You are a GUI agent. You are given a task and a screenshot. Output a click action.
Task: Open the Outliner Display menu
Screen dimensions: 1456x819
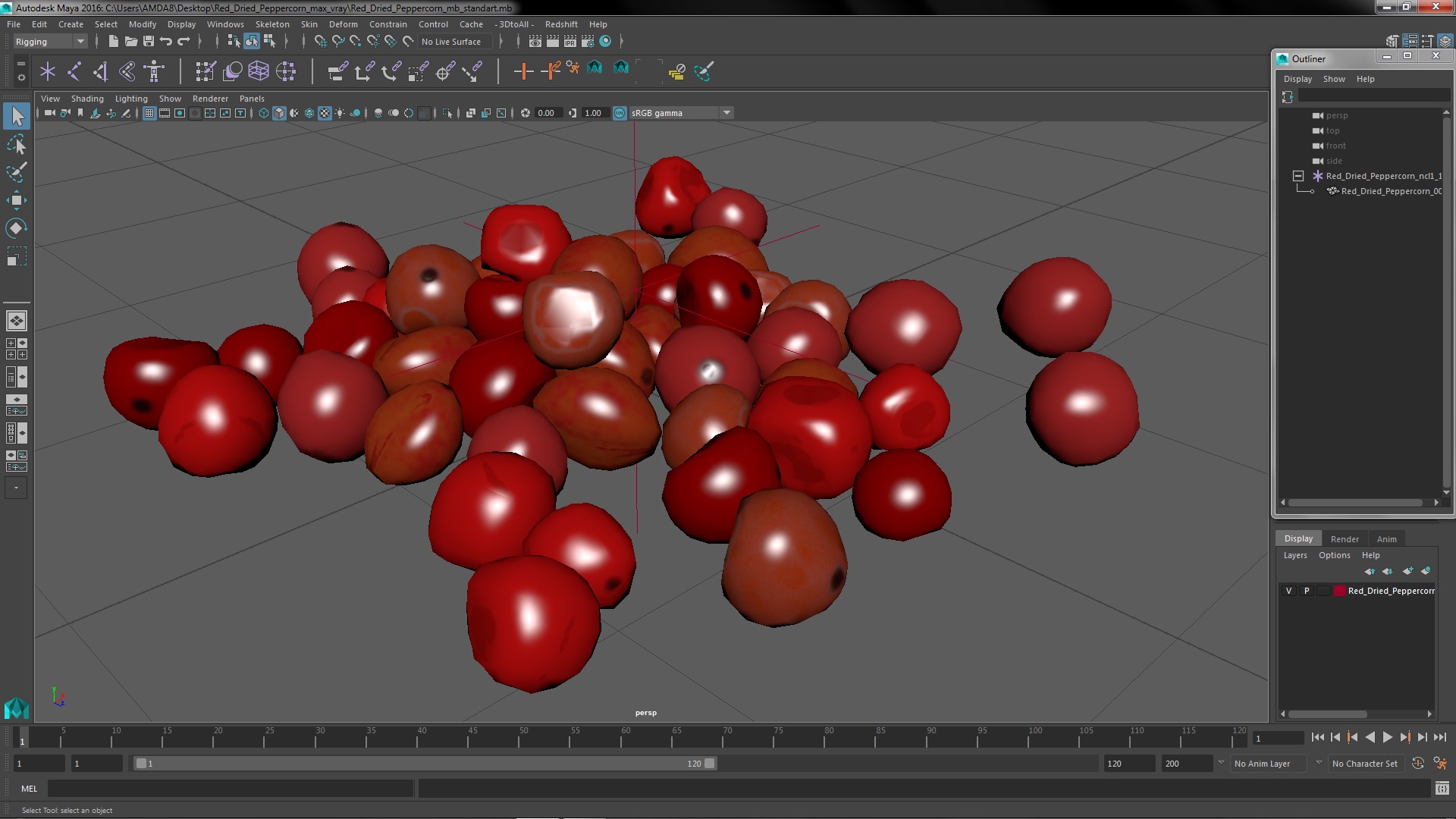coord(1298,79)
